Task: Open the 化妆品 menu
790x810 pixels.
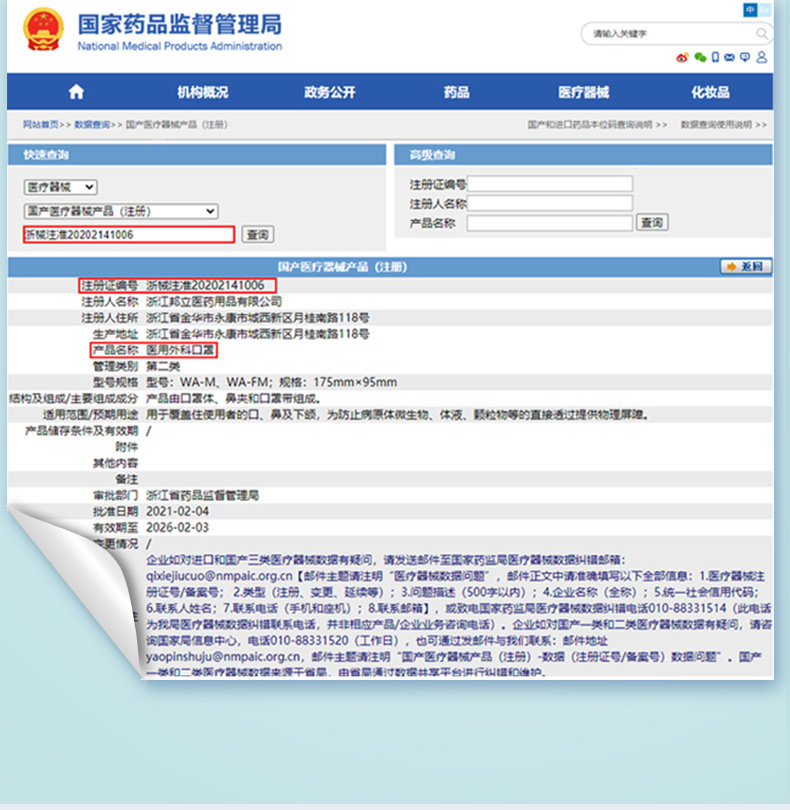Action: tap(710, 92)
